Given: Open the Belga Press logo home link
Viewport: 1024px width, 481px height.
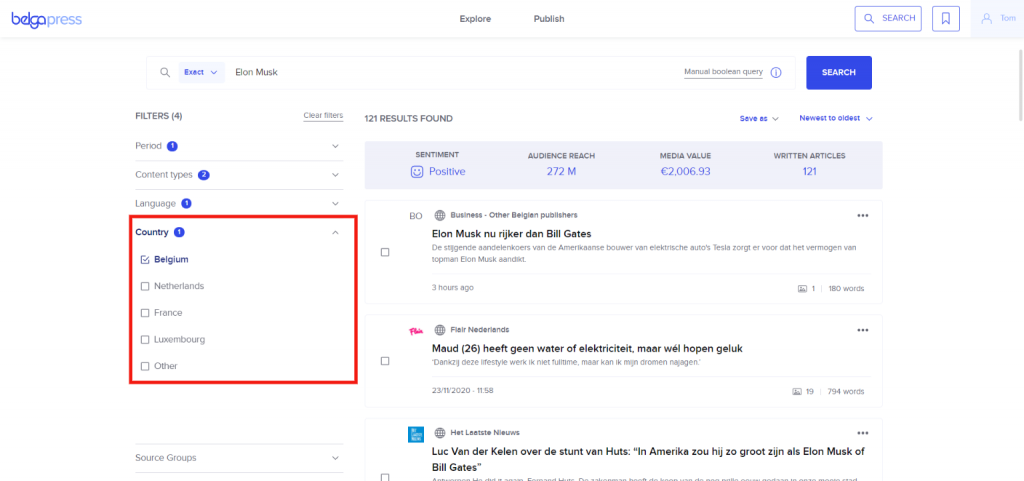Looking at the screenshot, I should (x=46, y=19).
